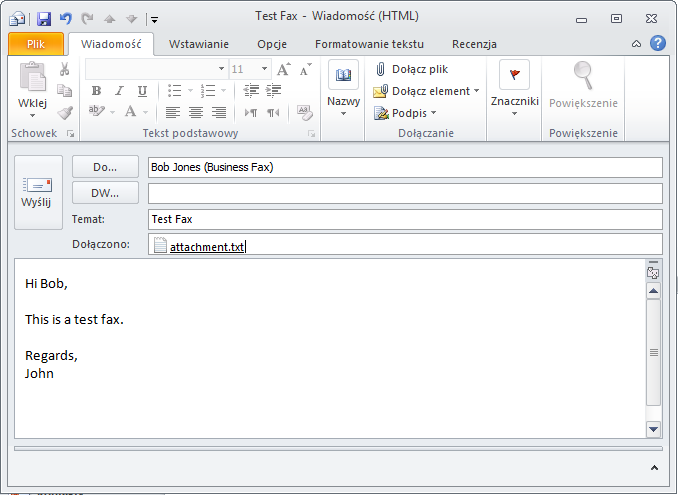The width and height of the screenshot is (678, 495).
Task: Open the Plik file tab
Action: pyautogui.click(x=36, y=44)
